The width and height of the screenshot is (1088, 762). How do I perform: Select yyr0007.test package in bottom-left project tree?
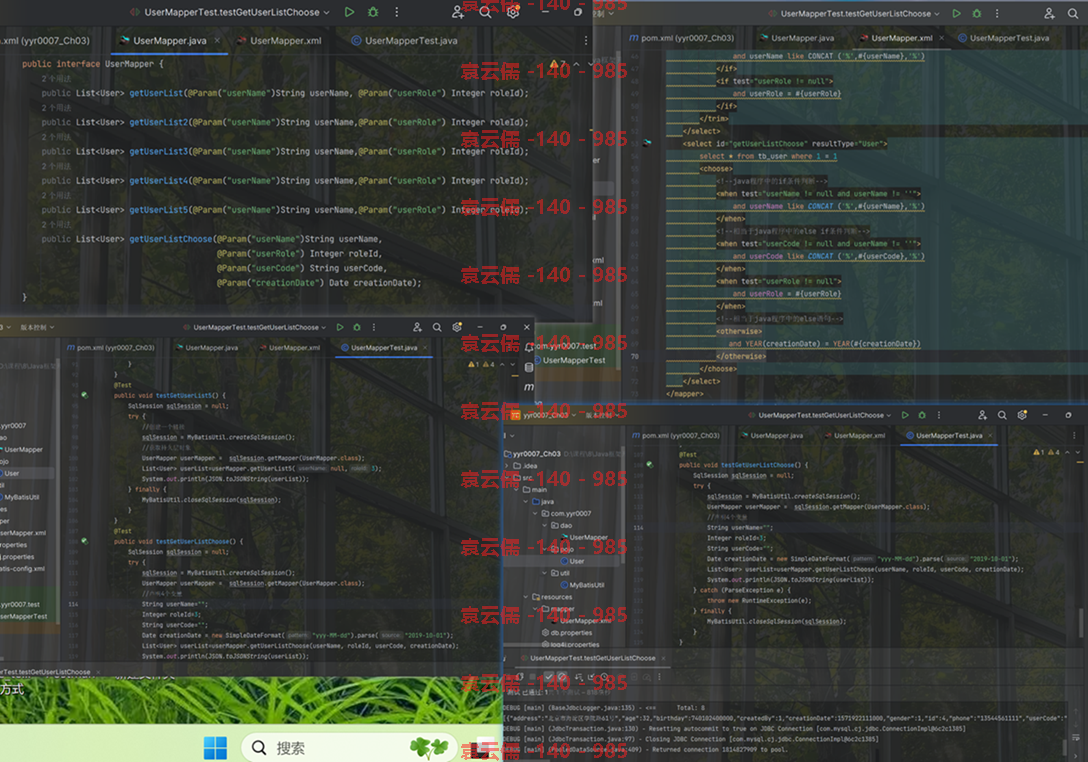click(x=20, y=604)
